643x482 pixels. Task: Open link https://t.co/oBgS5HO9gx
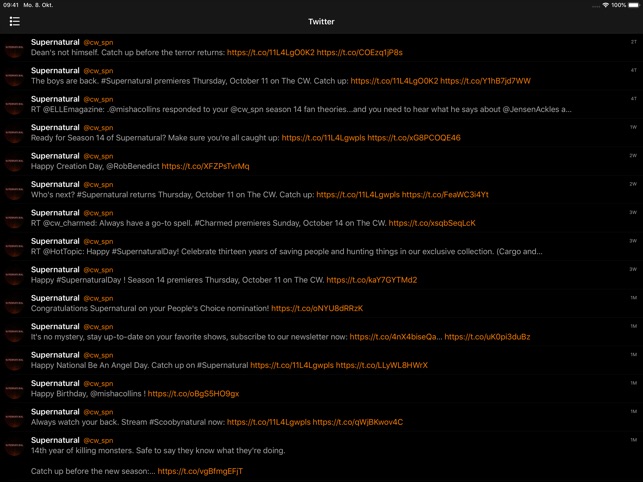click(193, 394)
